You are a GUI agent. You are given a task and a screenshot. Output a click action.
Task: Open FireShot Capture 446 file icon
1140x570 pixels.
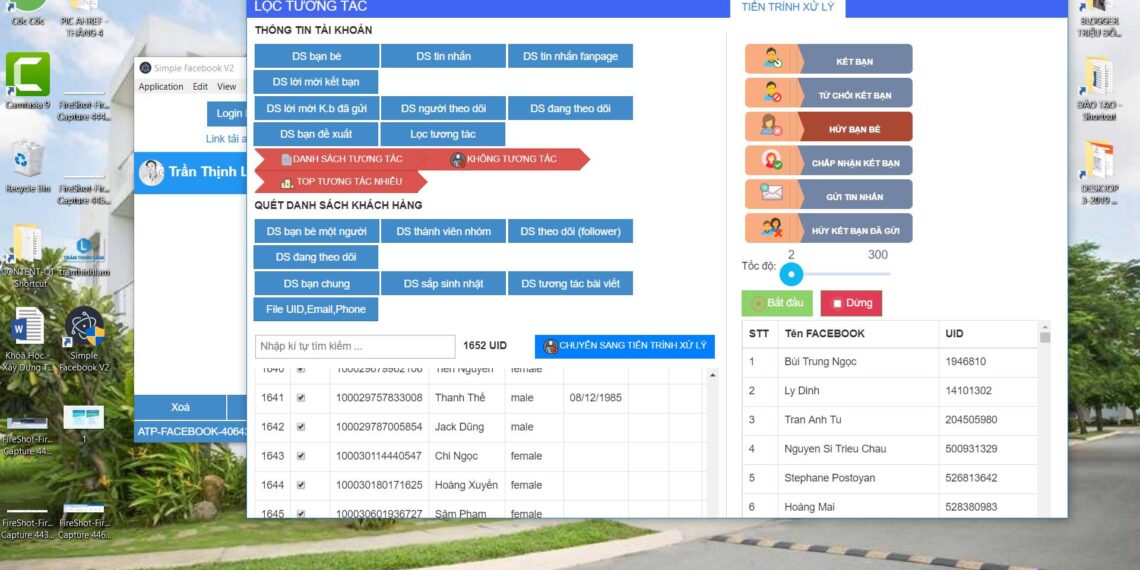pyautogui.click(x=84, y=521)
